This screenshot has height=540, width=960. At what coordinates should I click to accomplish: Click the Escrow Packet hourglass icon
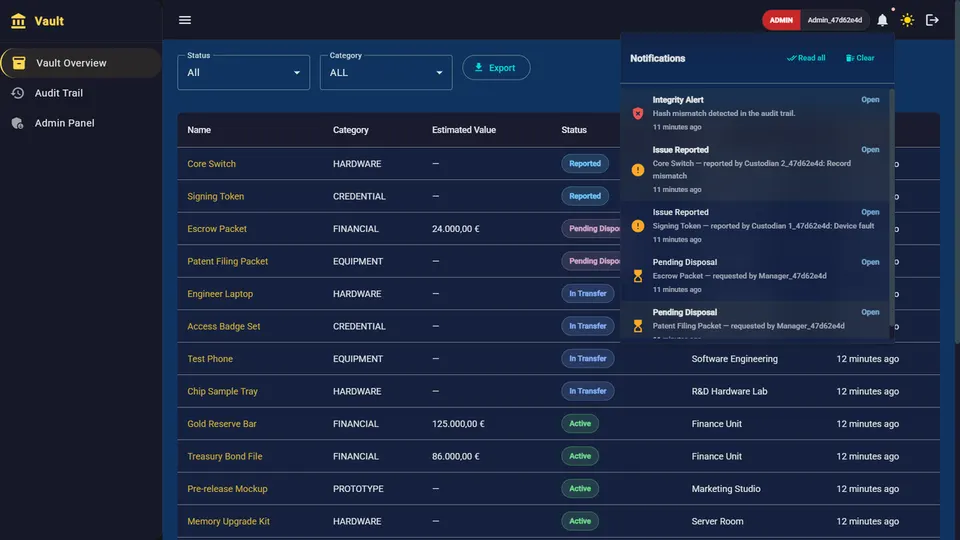(x=638, y=276)
